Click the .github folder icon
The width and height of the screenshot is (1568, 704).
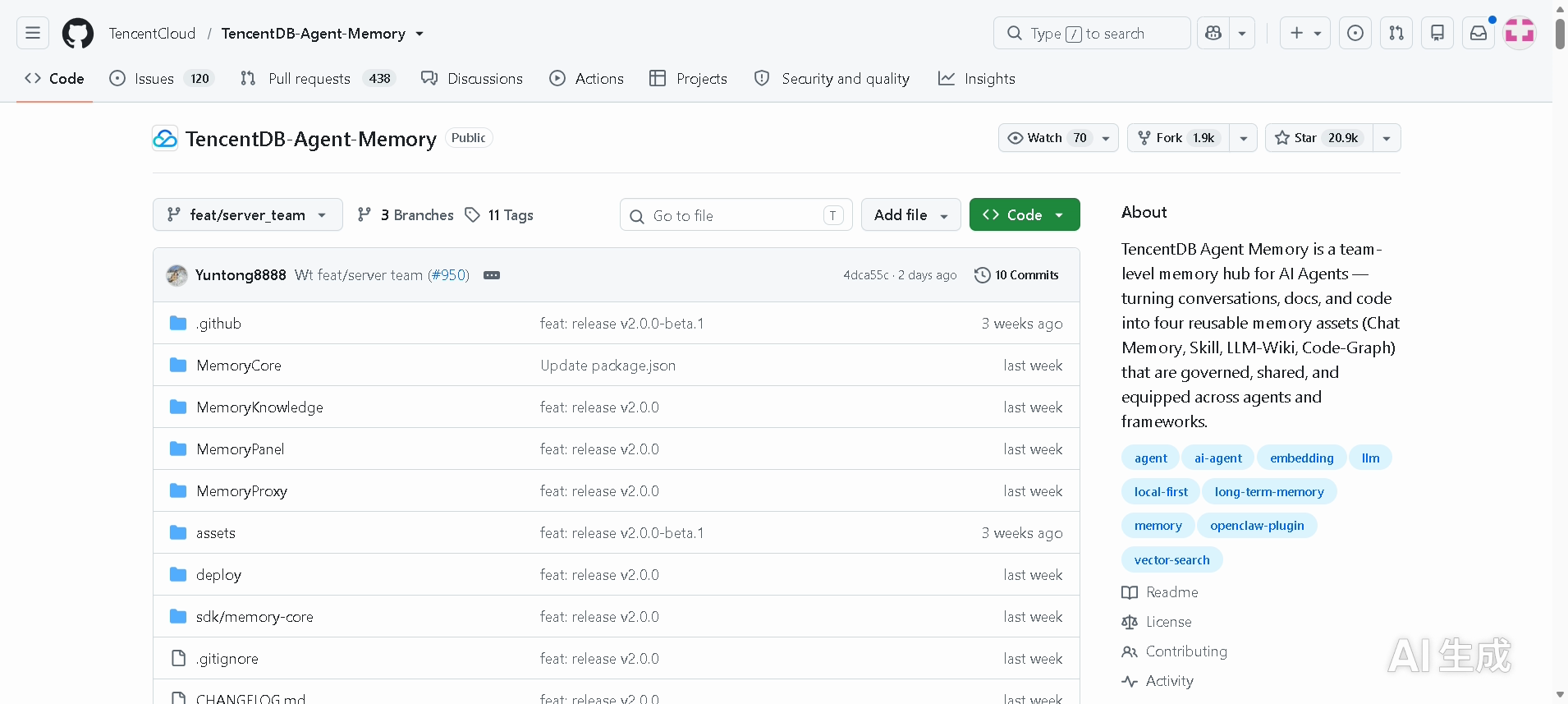click(x=178, y=323)
